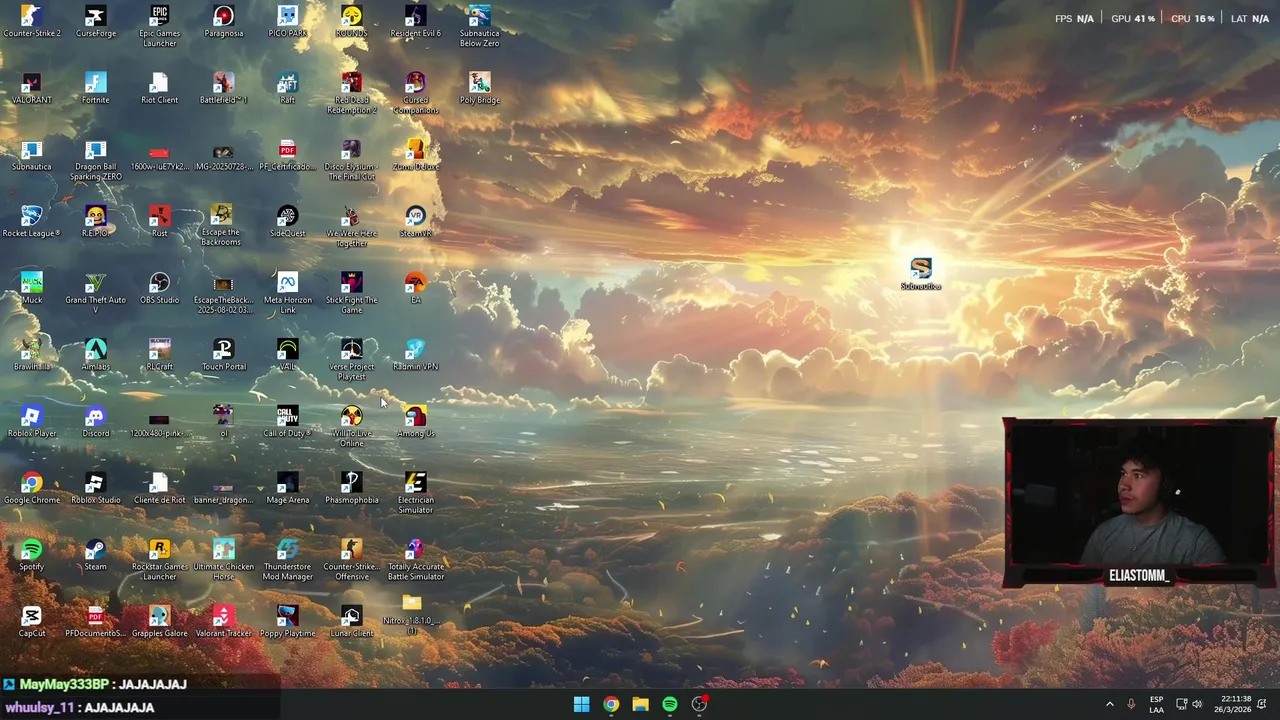
Task: Open the Counter-Strike 2 desktop shortcut
Action: point(31,22)
